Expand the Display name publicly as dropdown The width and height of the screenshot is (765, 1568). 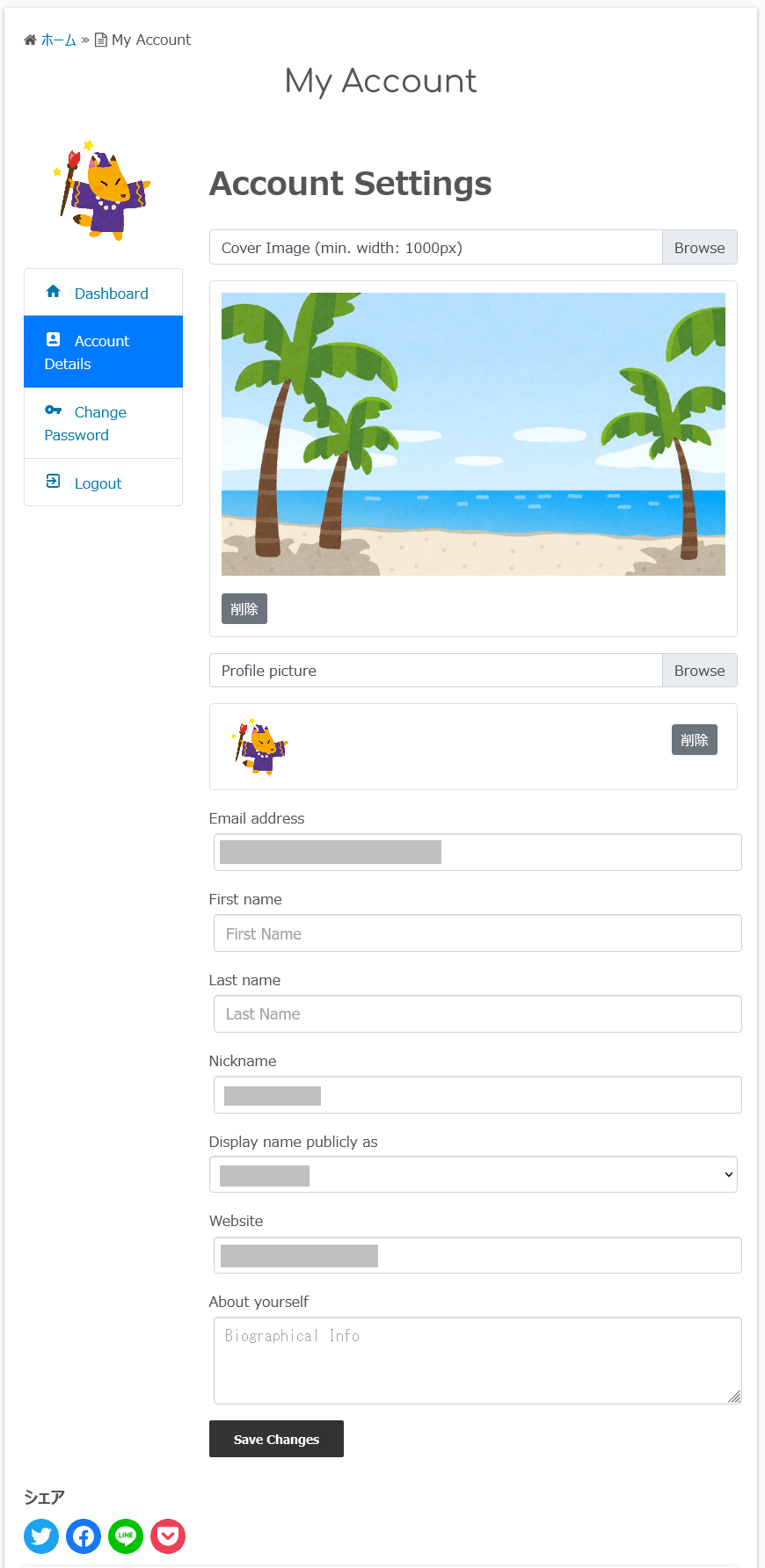click(x=473, y=1175)
